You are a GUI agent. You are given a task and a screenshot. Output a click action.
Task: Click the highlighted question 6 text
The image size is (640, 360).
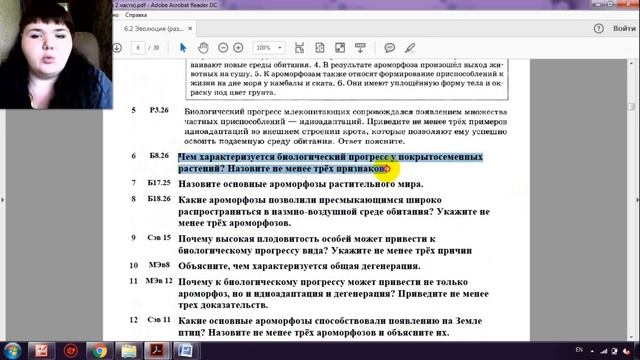pyautogui.click(x=330, y=162)
